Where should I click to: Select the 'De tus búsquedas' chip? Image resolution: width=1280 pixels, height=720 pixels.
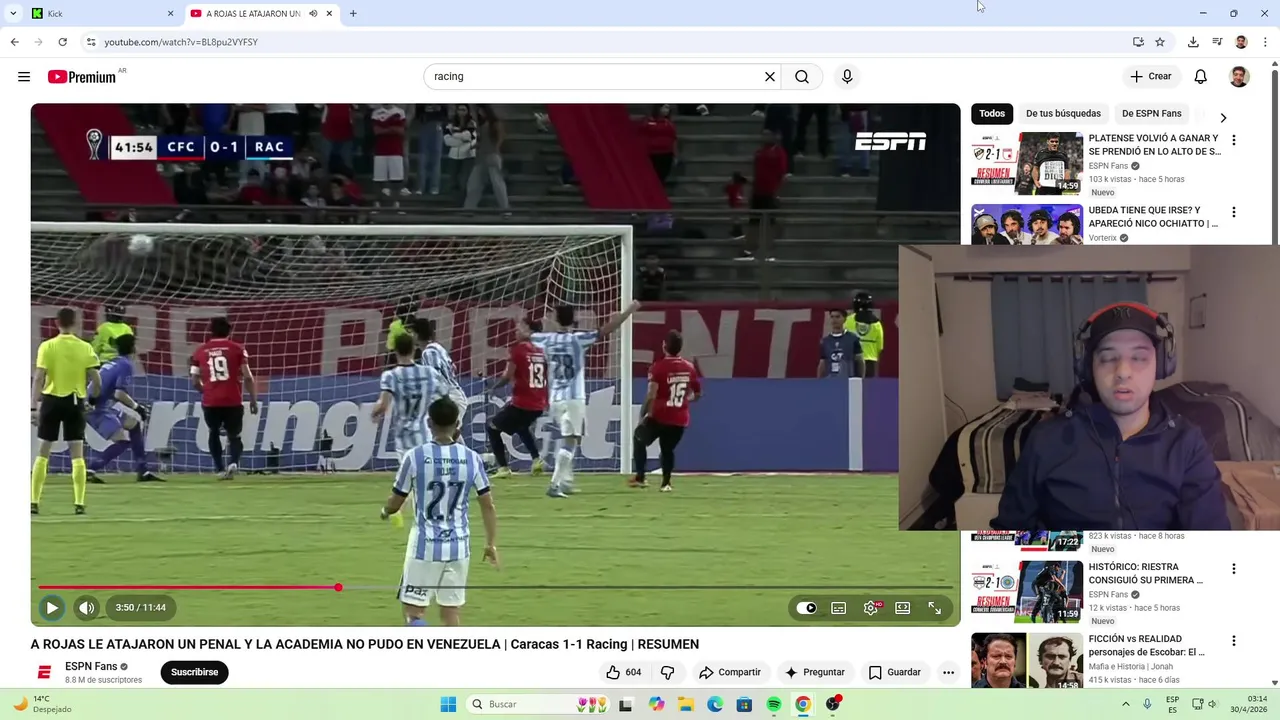tap(1063, 113)
